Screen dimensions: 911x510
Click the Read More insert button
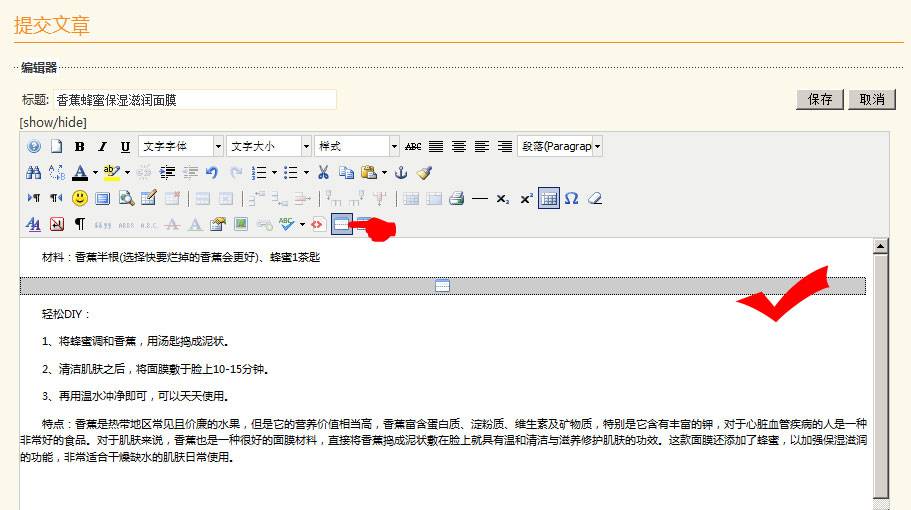(342, 224)
